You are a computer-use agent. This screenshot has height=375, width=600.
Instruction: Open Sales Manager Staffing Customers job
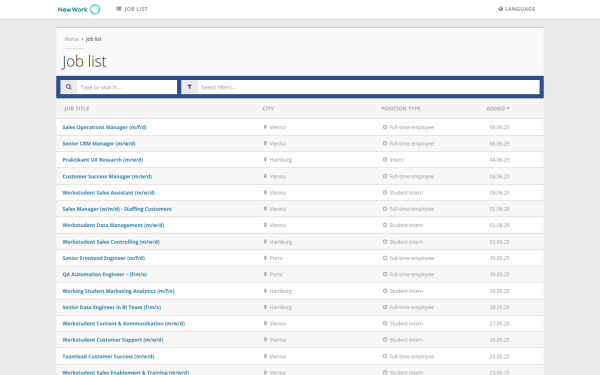[117, 209]
